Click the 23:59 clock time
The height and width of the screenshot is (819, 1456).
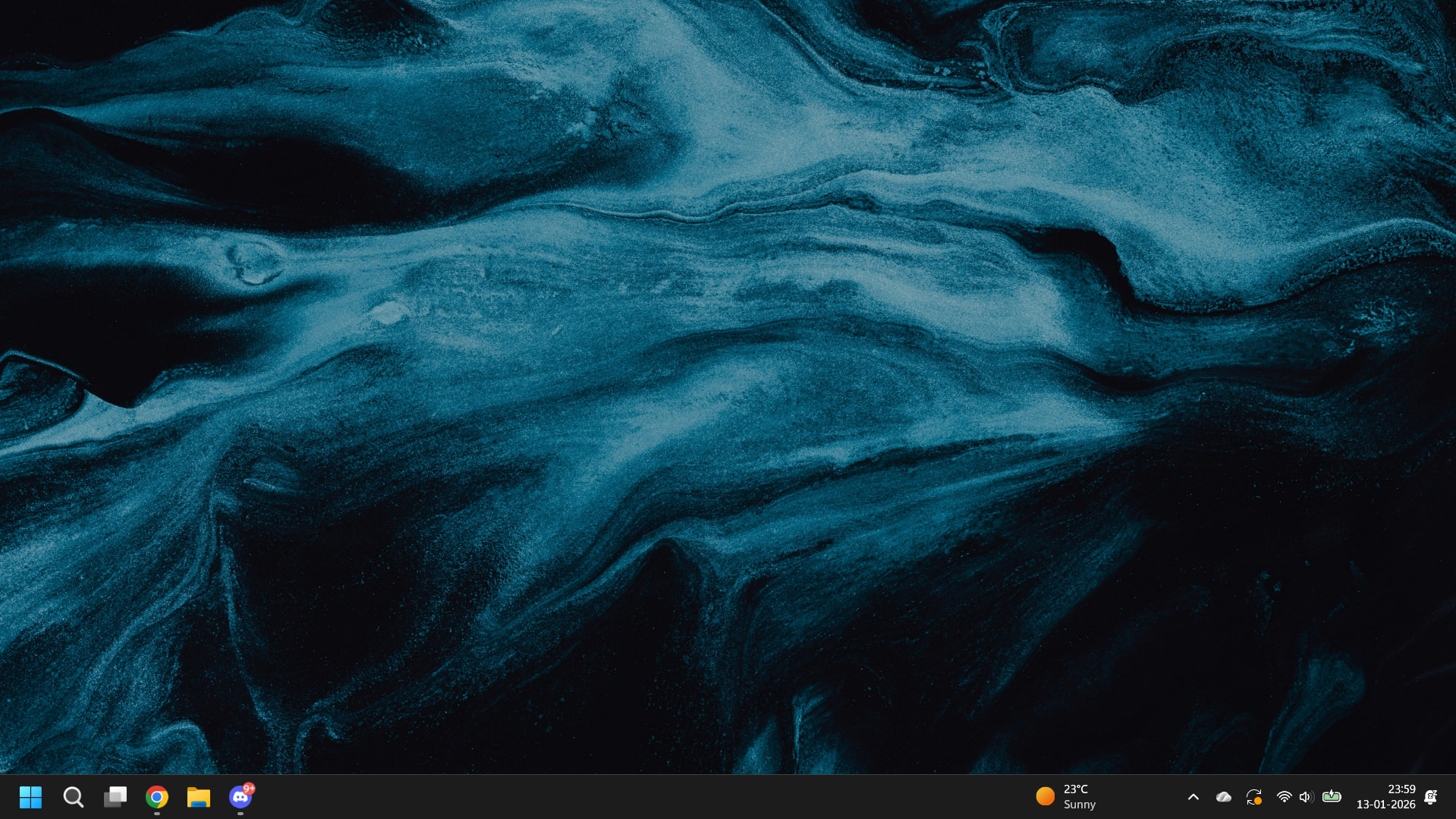point(1401,789)
